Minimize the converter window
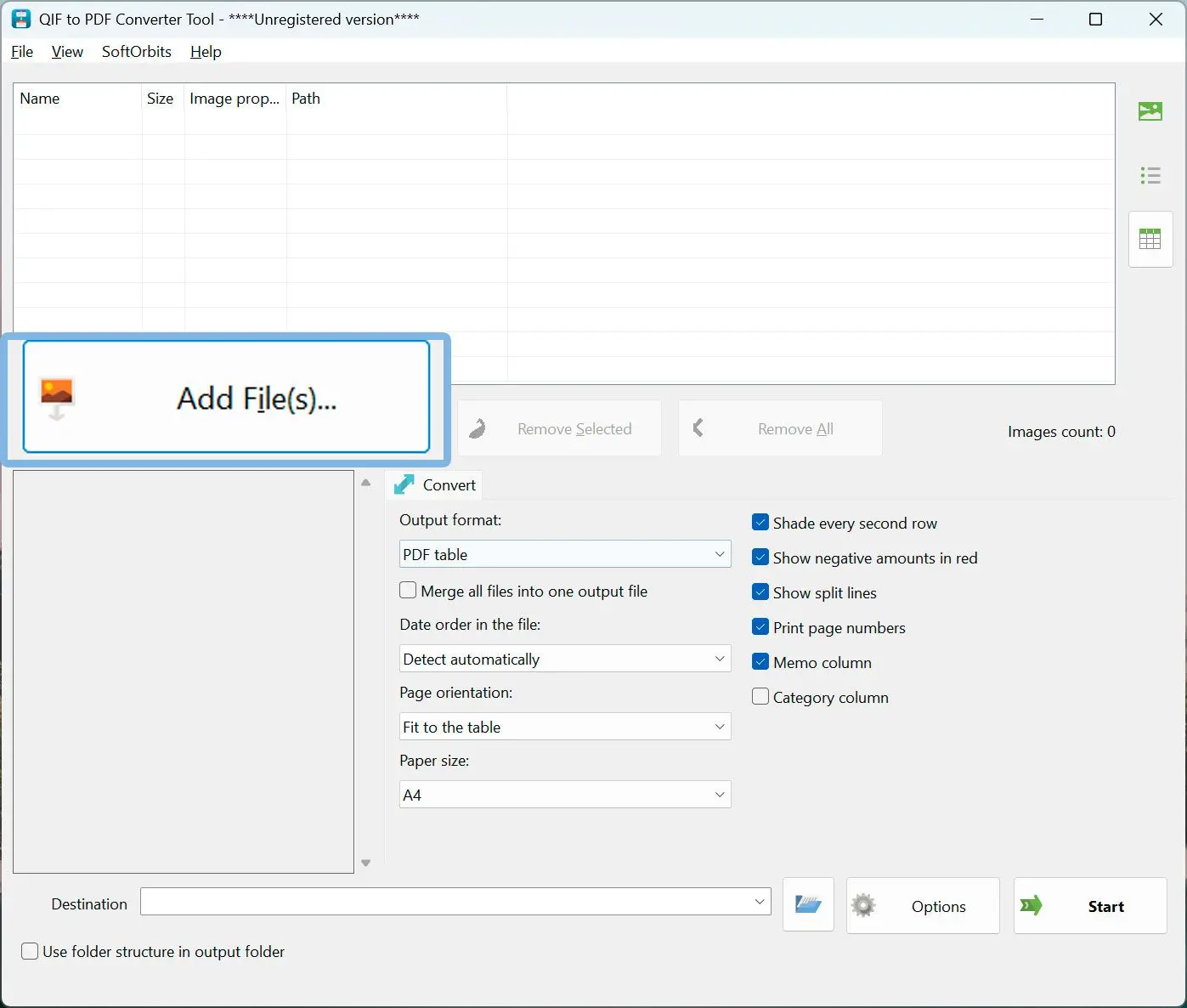 tap(1037, 20)
